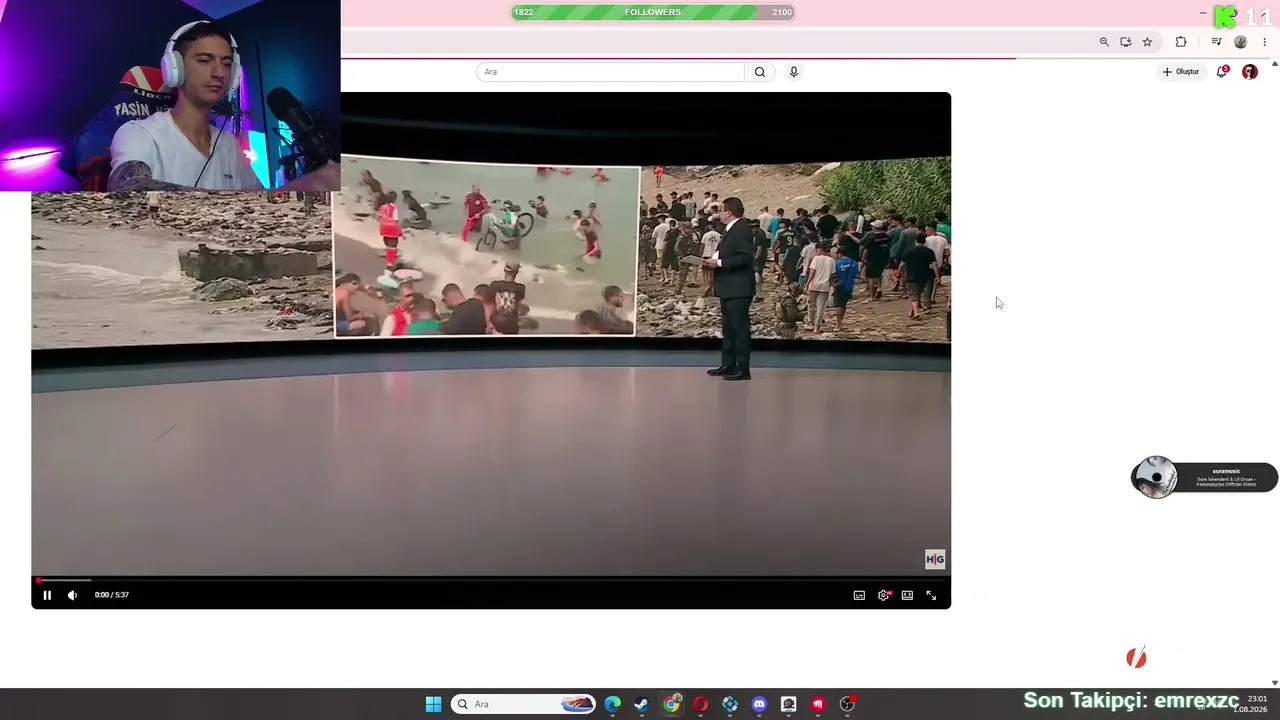The width and height of the screenshot is (1280, 720).
Task: Click the suramusic now-playing widget
Action: (1204, 478)
